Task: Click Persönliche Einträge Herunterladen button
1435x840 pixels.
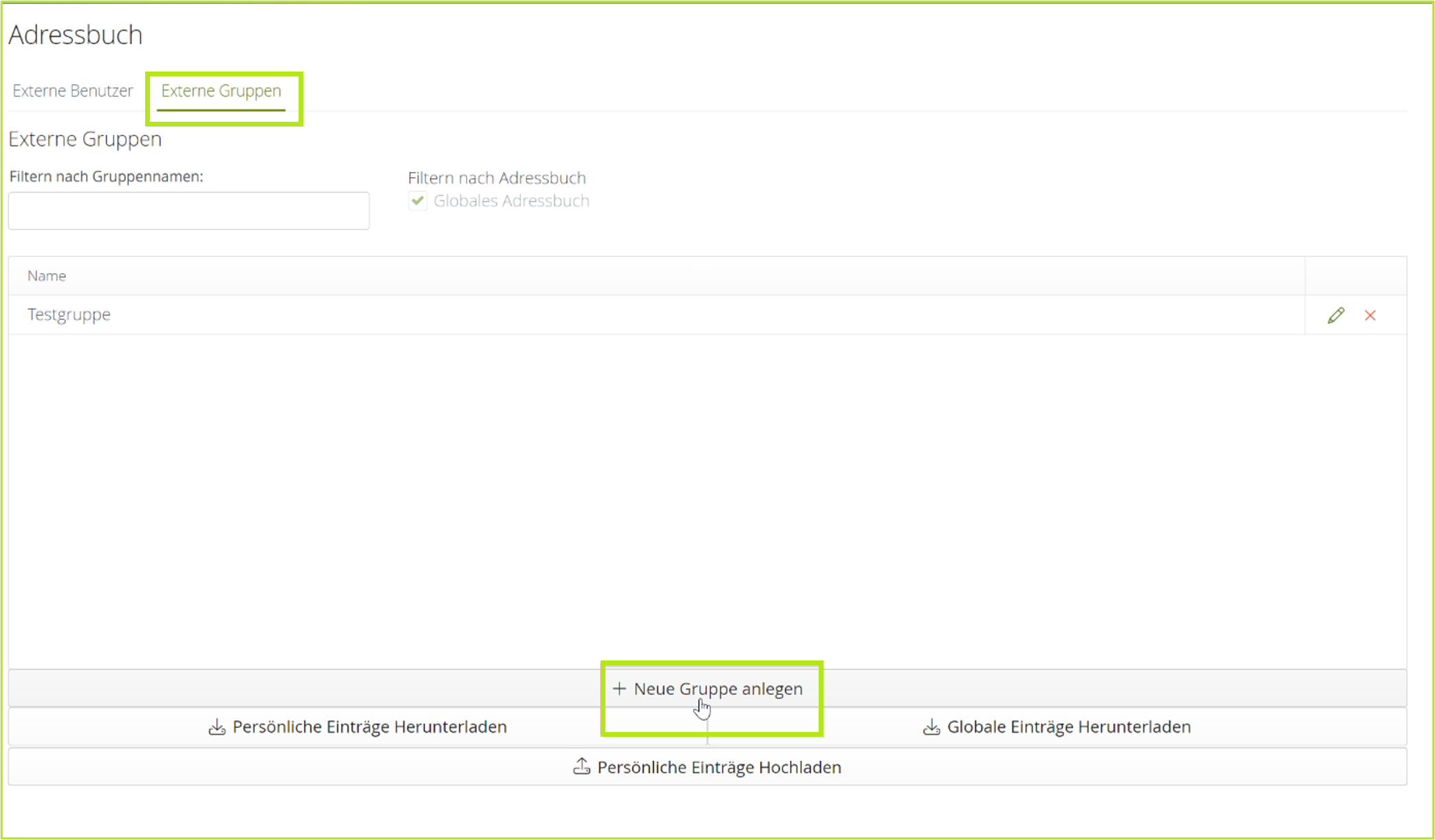Action: click(358, 727)
